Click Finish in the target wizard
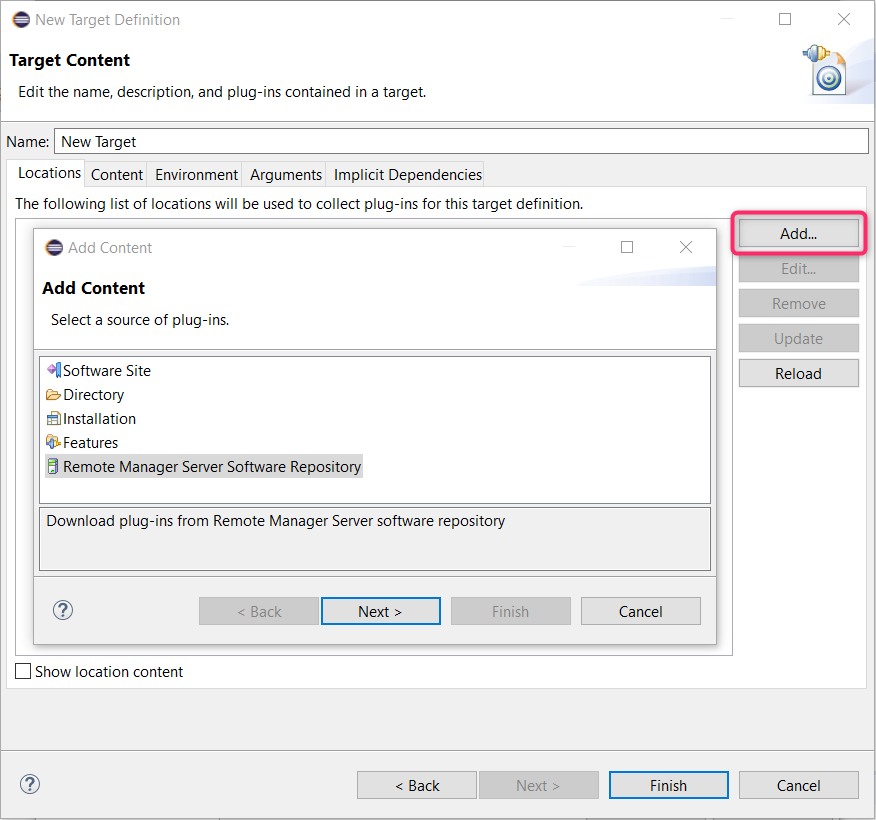Image resolution: width=876 pixels, height=820 pixels. (668, 785)
